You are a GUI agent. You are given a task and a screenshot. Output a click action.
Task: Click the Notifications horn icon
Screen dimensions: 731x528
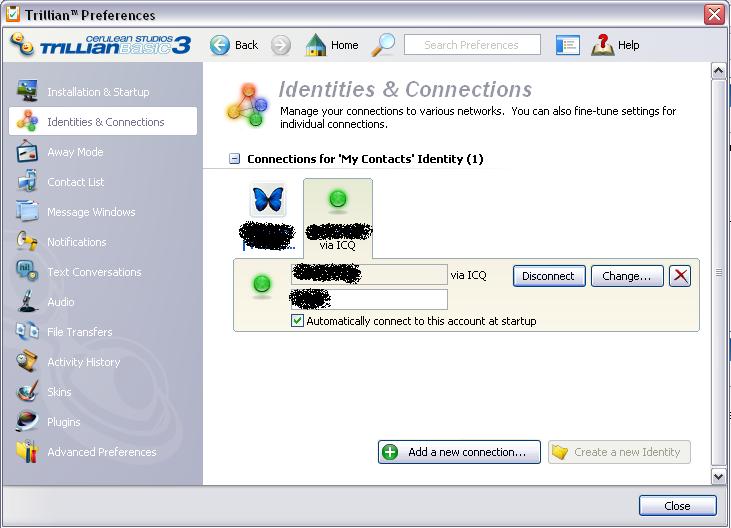point(27,241)
